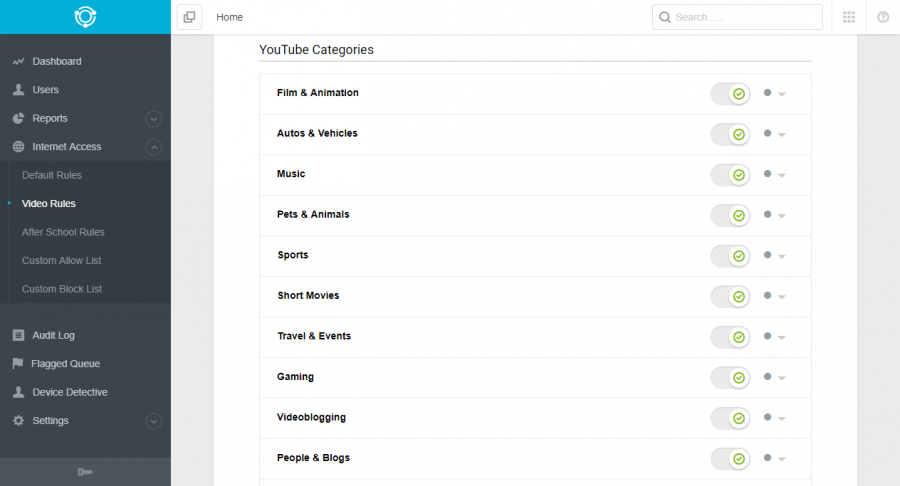Go to the Users page
The image size is (900, 486).
(45, 90)
